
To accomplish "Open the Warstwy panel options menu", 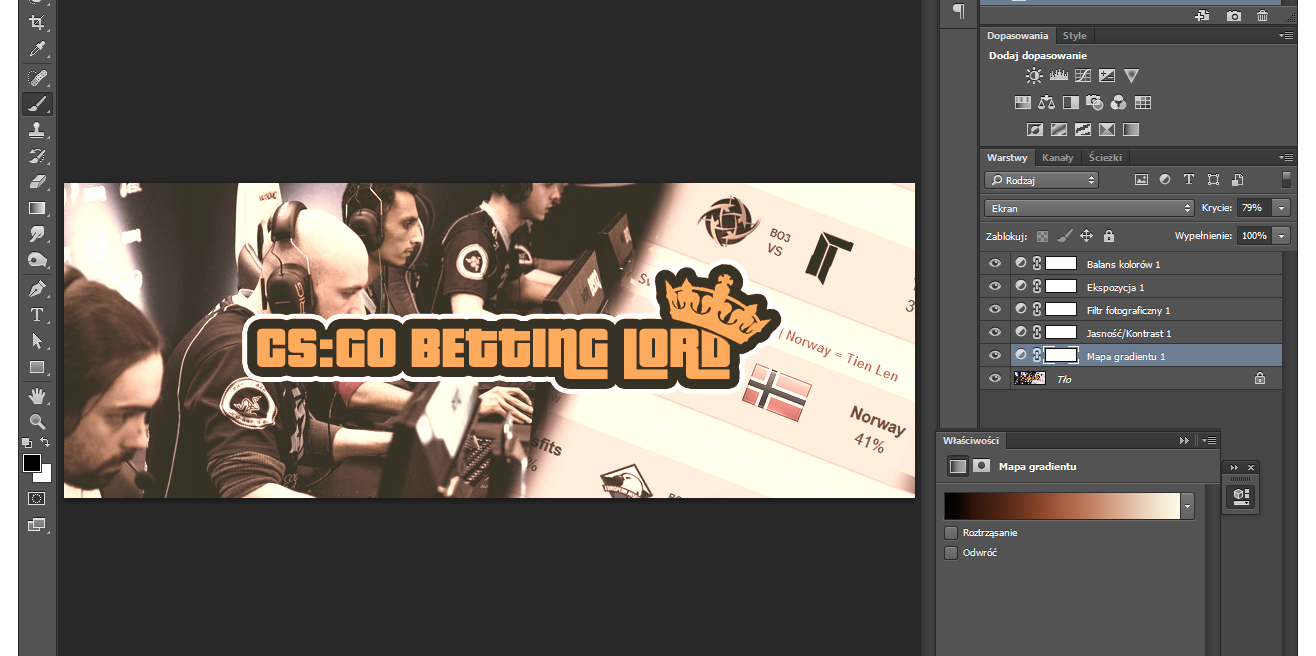I will coord(1286,157).
